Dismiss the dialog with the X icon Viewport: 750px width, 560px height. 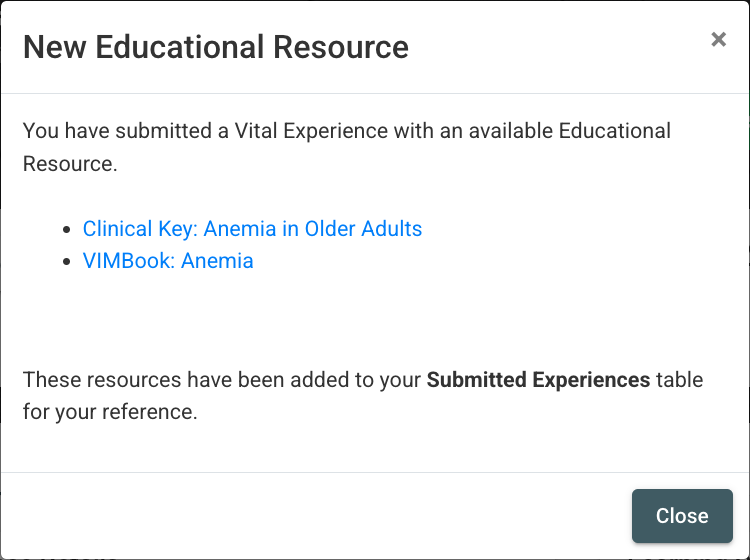pos(718,40)
